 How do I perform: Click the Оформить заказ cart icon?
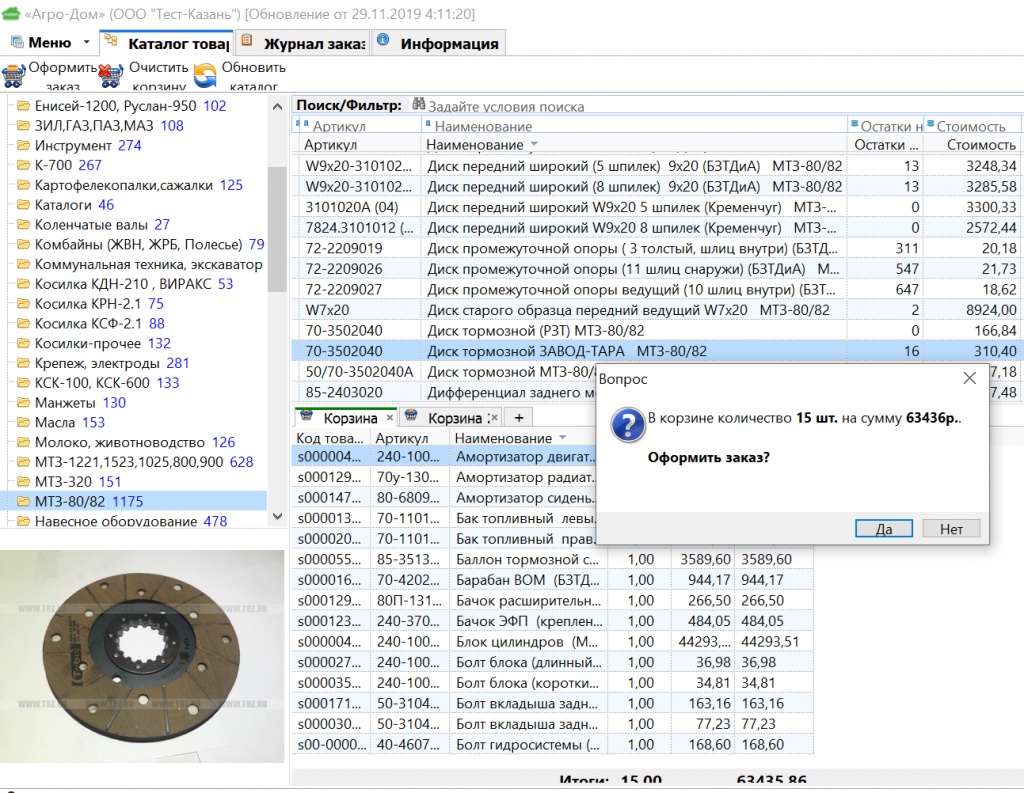click(x=13, y=74)
